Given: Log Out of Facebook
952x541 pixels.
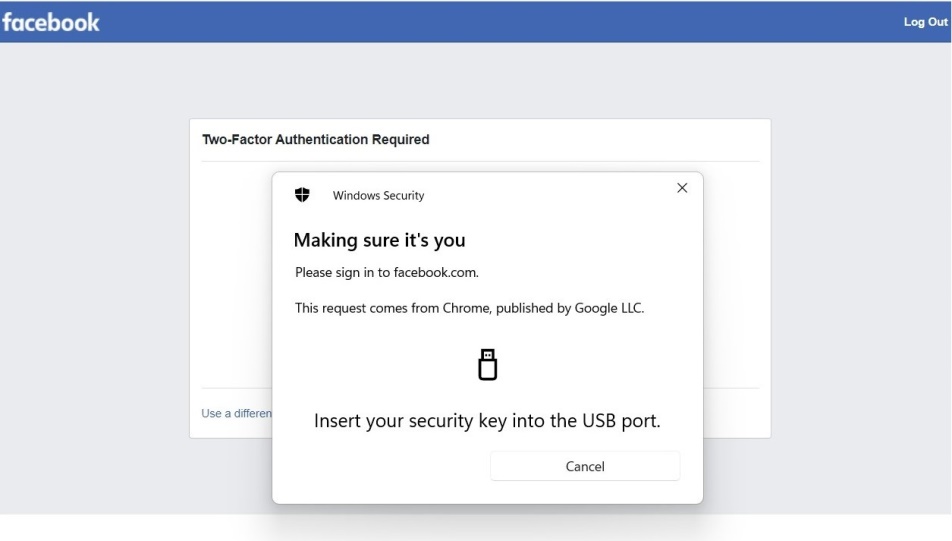Looking at the screenshot, I should click(x=925, y=22).
